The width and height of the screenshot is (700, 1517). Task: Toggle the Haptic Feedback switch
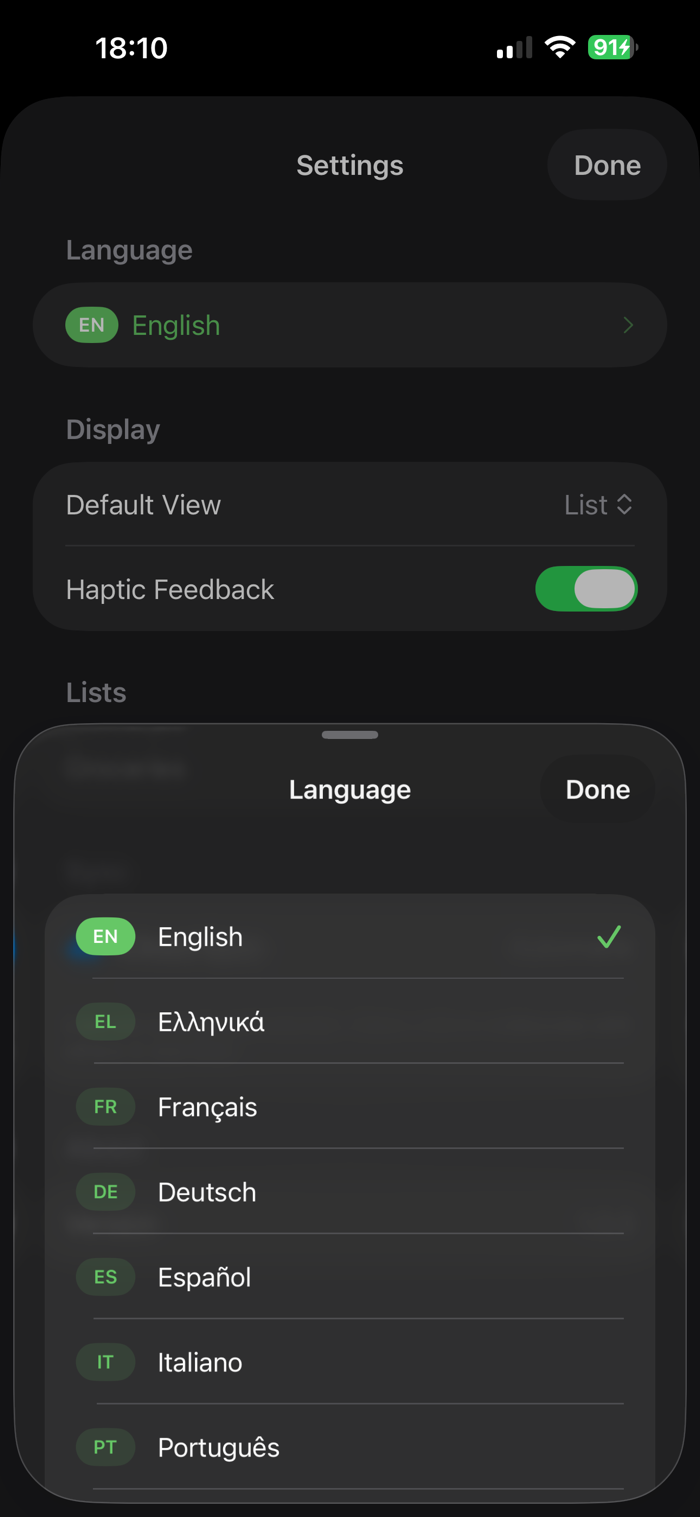point(586,589)
